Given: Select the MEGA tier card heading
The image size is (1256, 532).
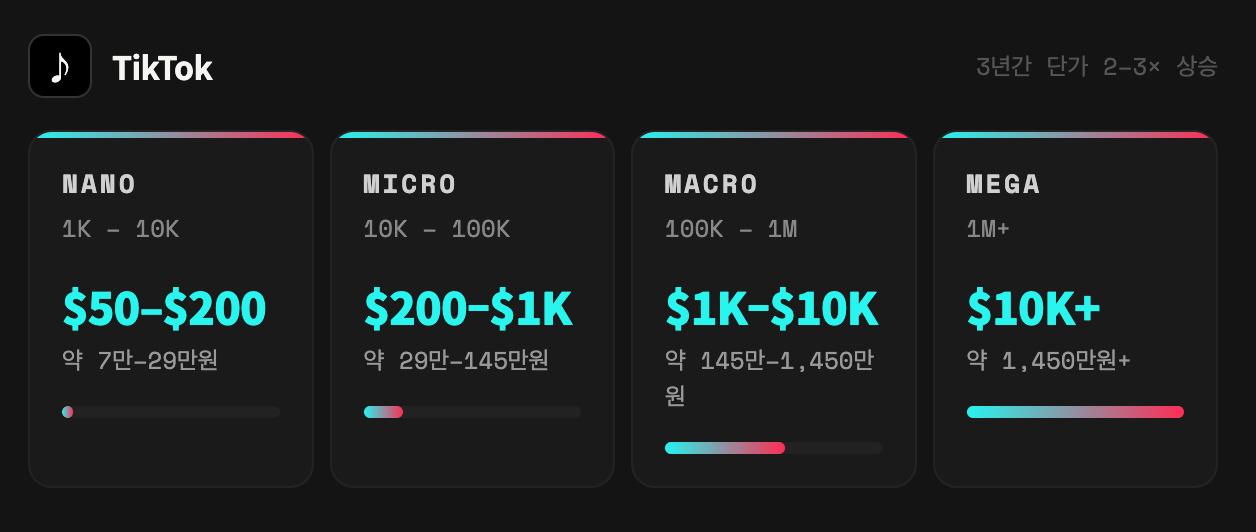Looking at the screenshot, I should 1004,184.
